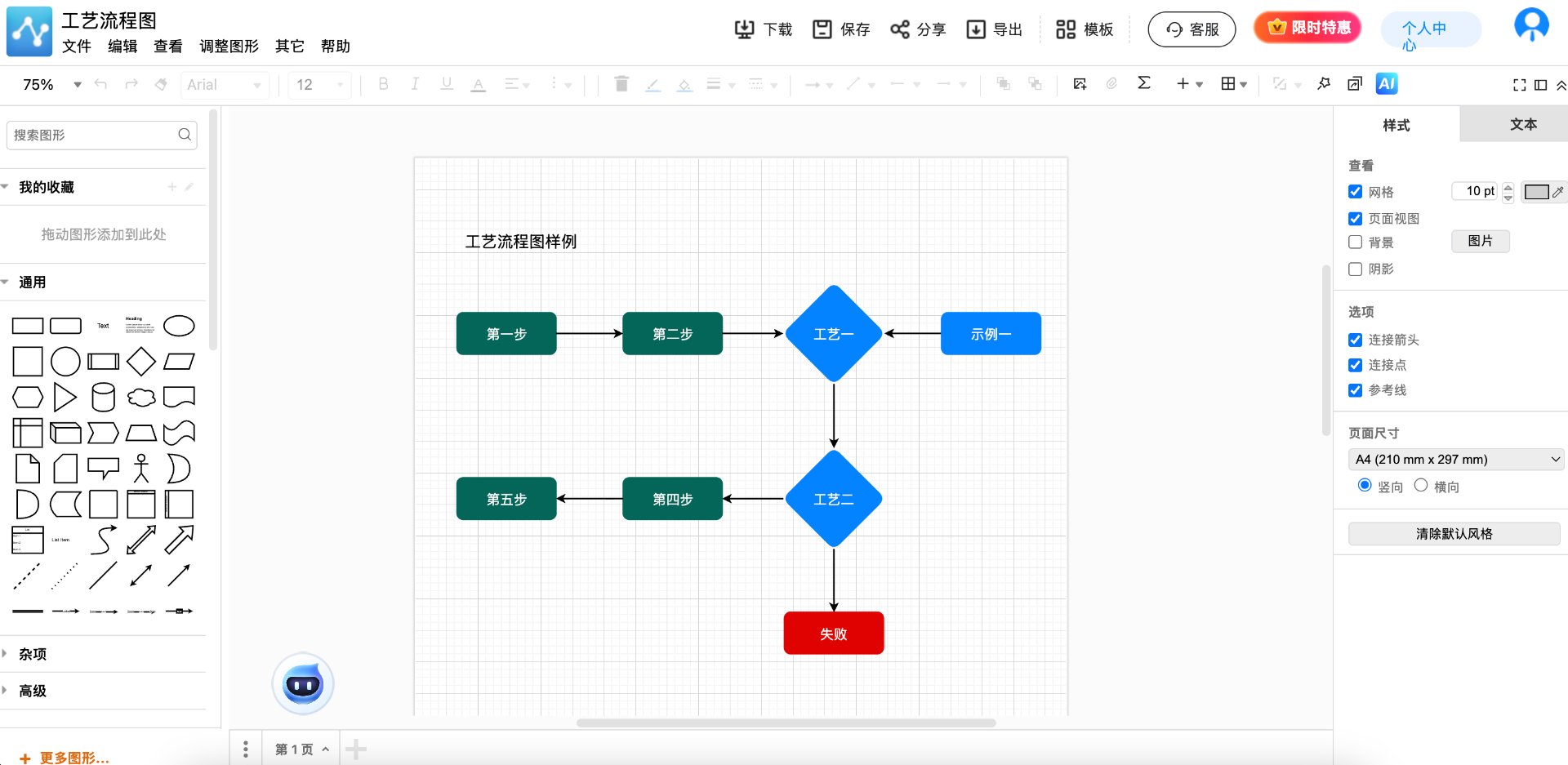The width and height of the screenshot is (1568, 765).
Task: Click the user avatar icon
Action: [x=1531, y=24]
